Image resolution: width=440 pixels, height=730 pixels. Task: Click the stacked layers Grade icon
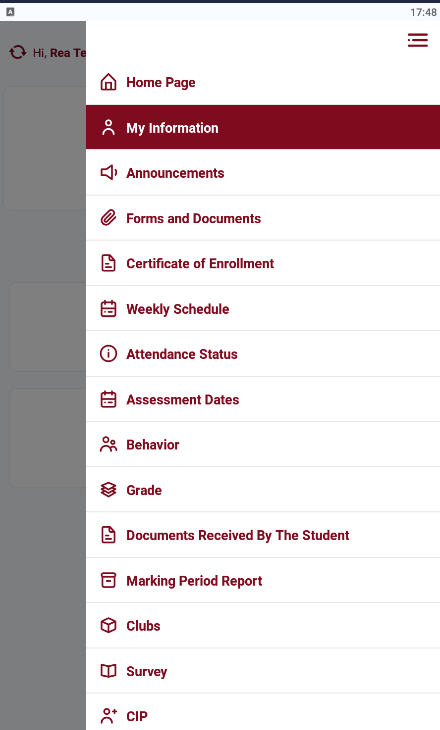tap(108, 490)
